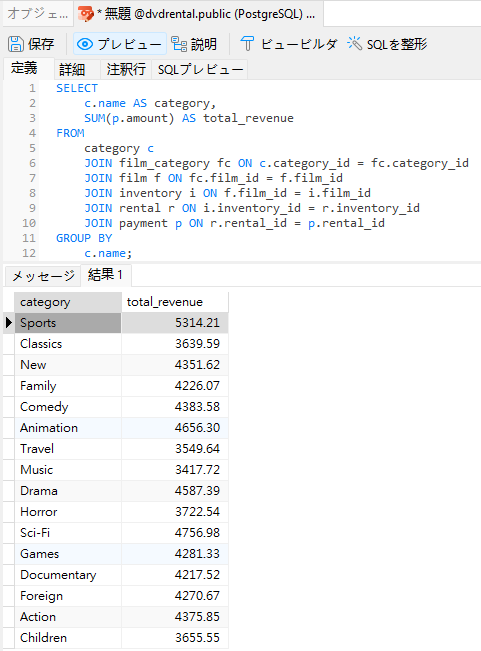The height and width of the screenshot is (651, 481).
Task: Select the Horror cell
Action: [x=68, y=512]
